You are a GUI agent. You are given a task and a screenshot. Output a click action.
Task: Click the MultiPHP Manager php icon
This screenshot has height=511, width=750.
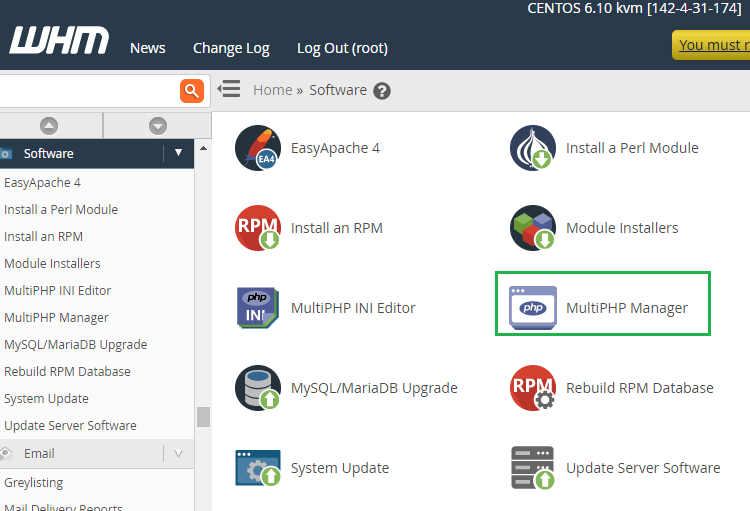[x=533, y=308]
